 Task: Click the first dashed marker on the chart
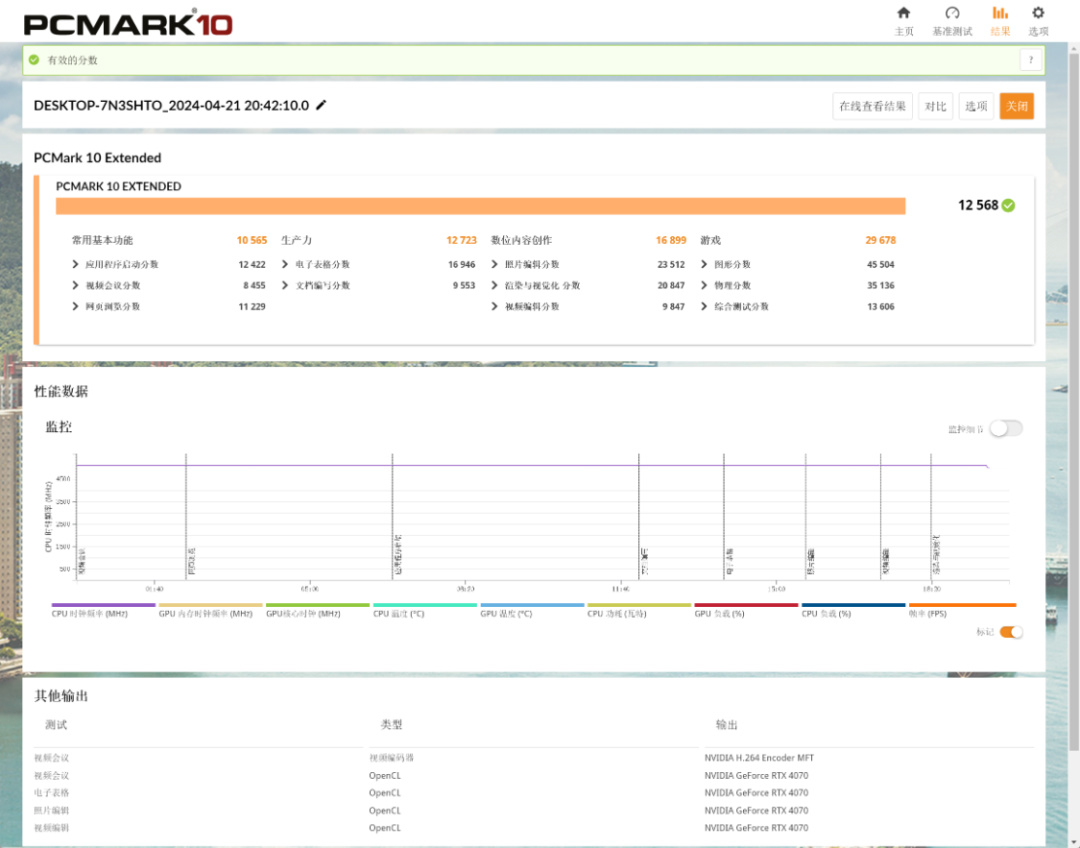(x=76, y=517)
